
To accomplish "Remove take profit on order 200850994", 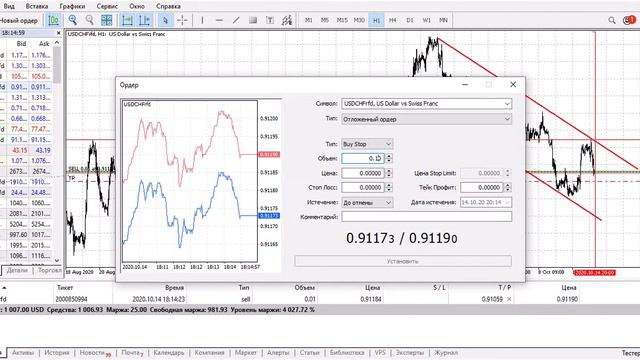I will pos(509,299).
